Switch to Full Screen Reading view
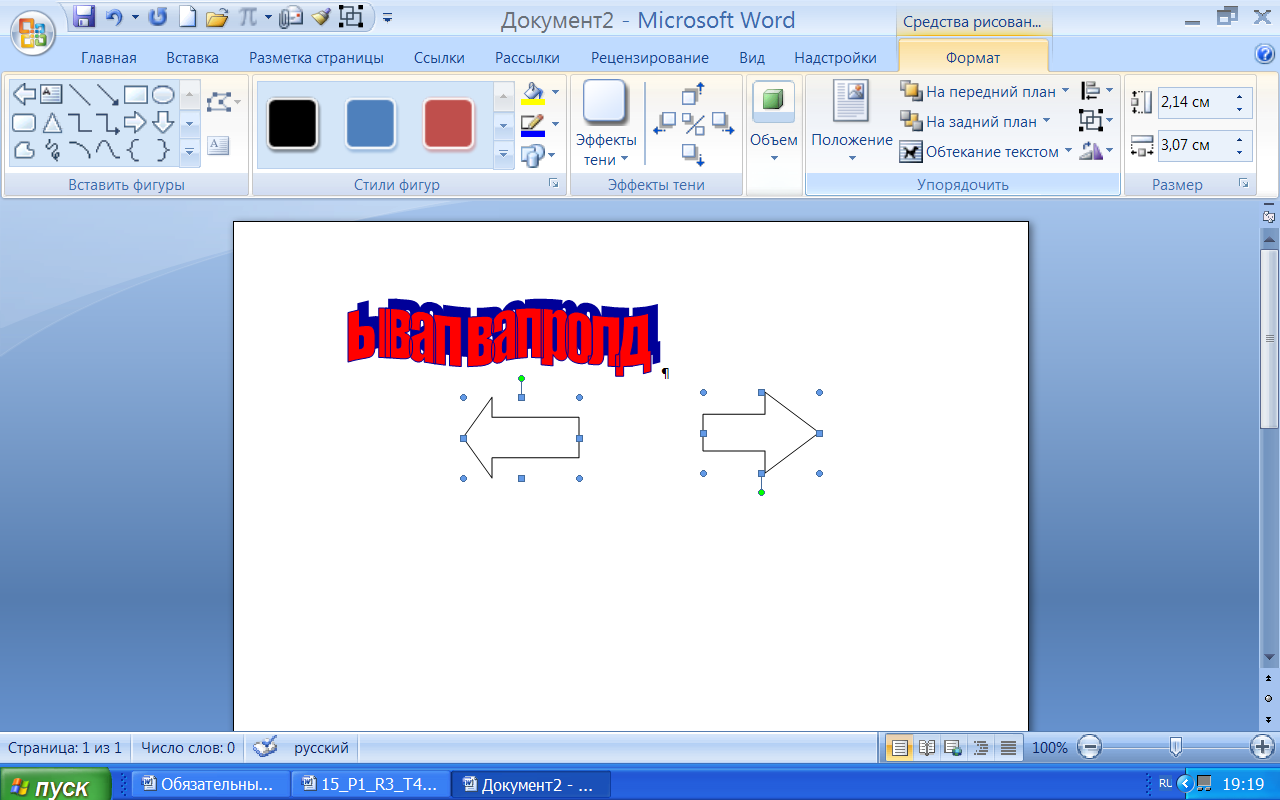 pyautogui.click(x=927, y=747)
